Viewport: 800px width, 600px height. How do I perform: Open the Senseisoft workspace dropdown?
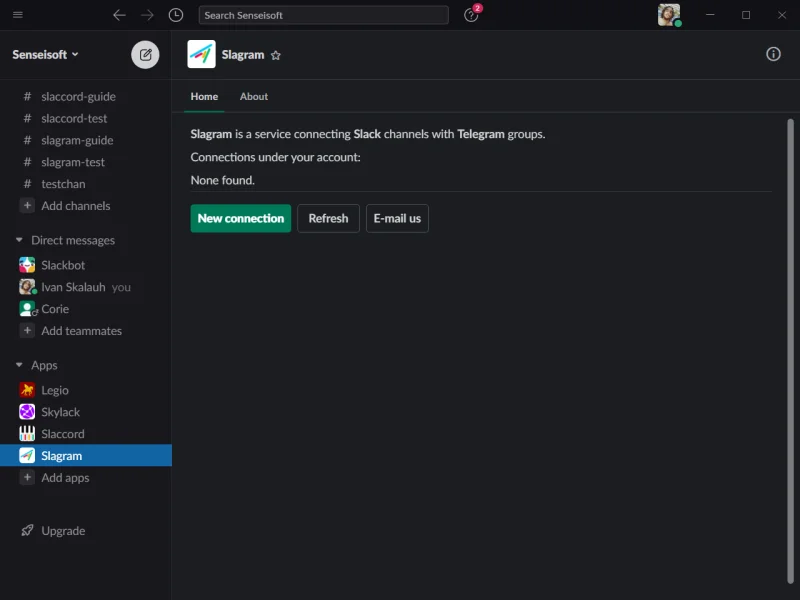[x=45, y=55]
